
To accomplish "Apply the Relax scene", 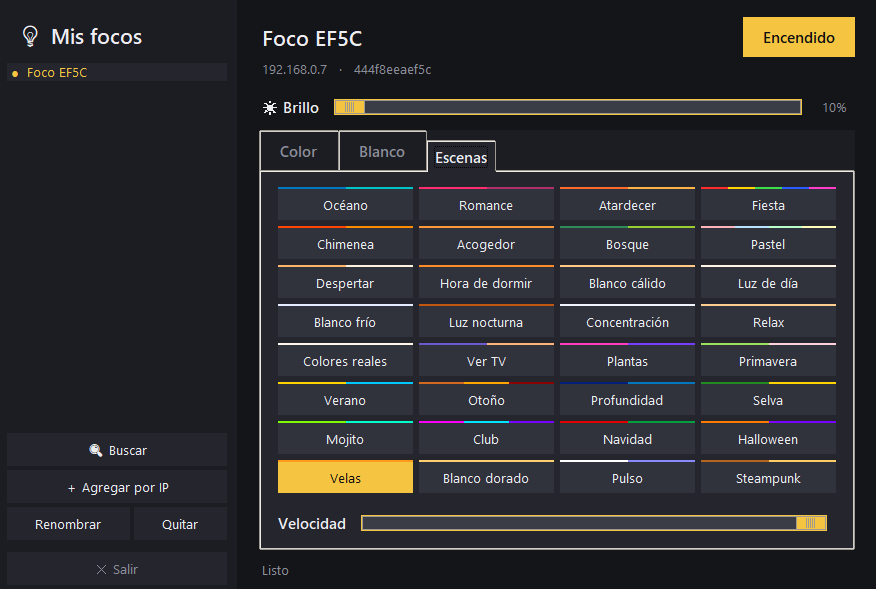I will (x=768, y=321).
